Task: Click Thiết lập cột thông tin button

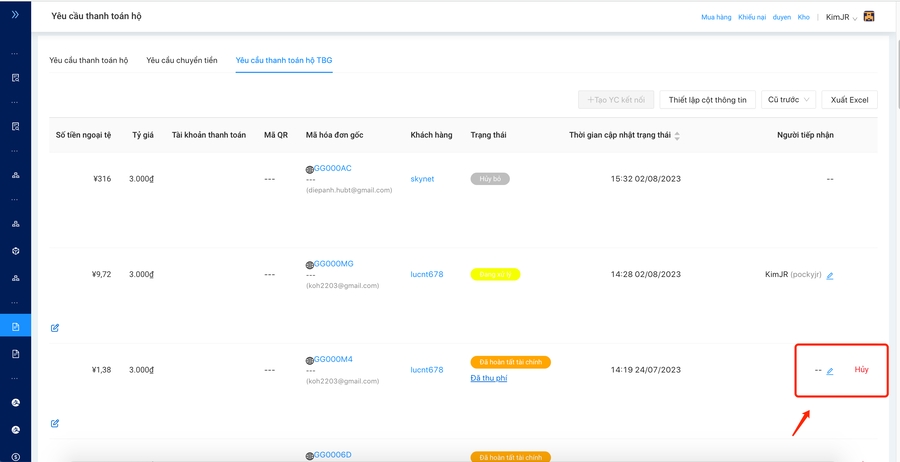Action: pyautogui.click(x=707, y=100)
